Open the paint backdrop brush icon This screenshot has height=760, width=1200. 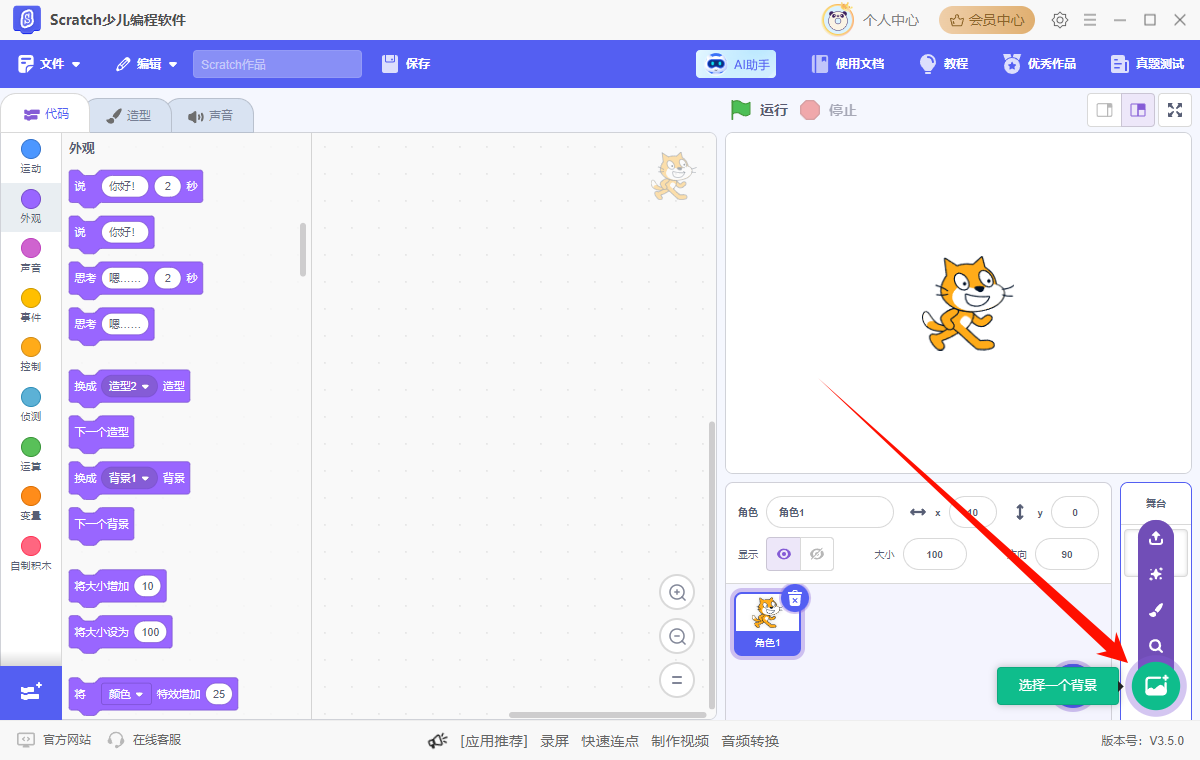[x=1155, y=609]
